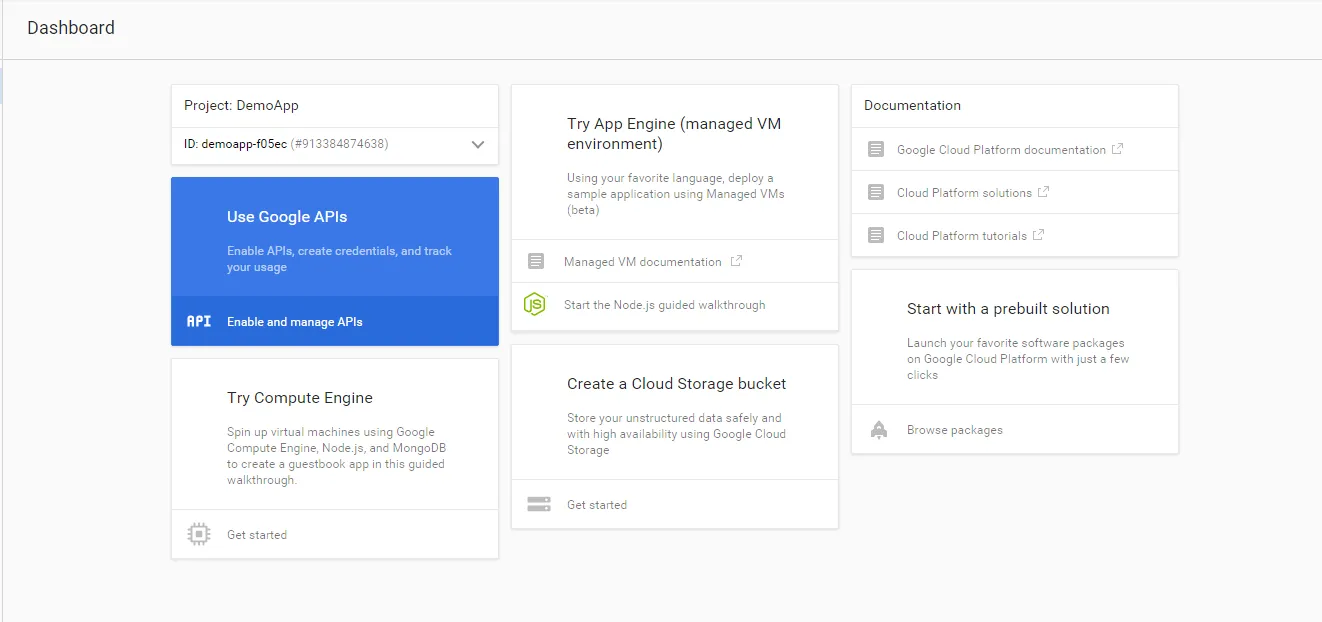
Task: Click the Cloud Storage bucket icon
Action: (x=539, y=505)
